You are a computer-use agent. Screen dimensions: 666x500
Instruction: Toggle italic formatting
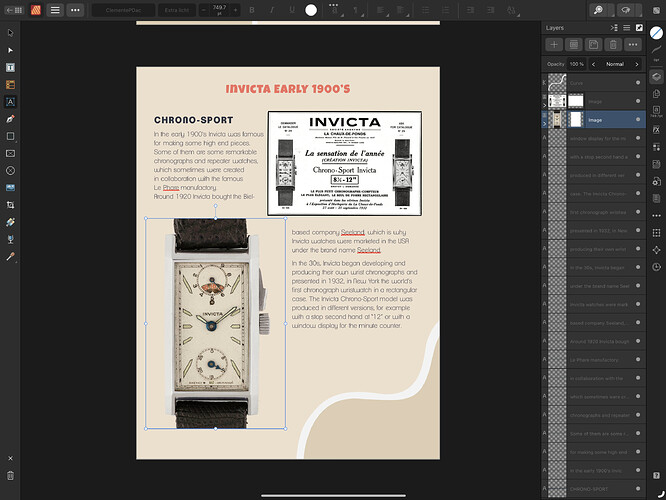(272, 10)
